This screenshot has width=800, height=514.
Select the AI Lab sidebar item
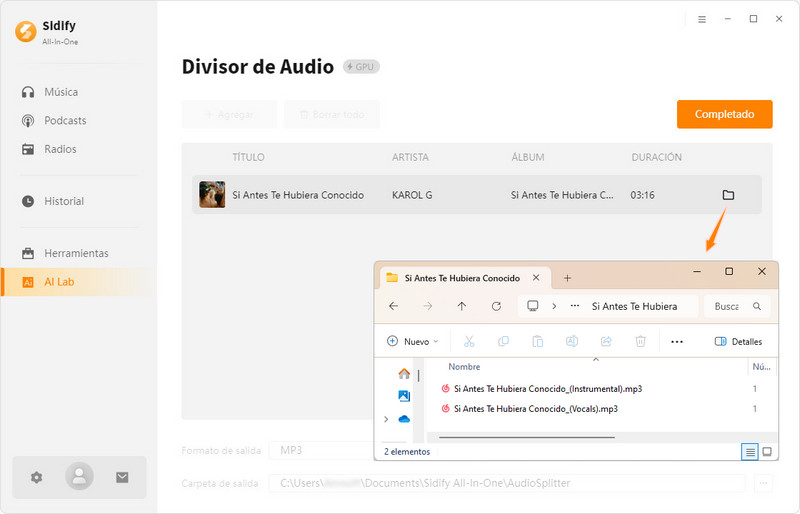[x=77, y=282]
